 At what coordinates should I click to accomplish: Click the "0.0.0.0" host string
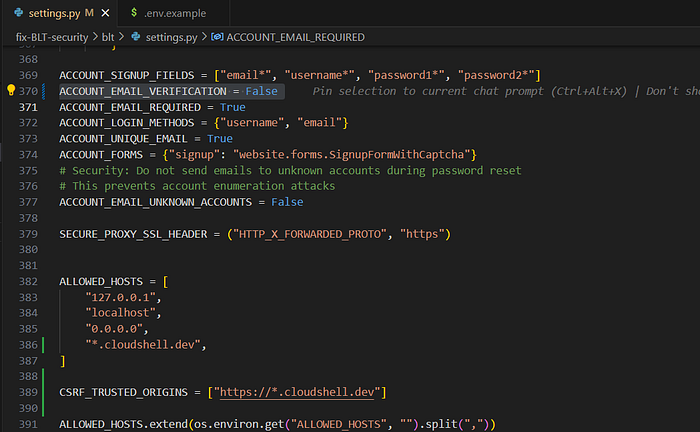point(114,329)
